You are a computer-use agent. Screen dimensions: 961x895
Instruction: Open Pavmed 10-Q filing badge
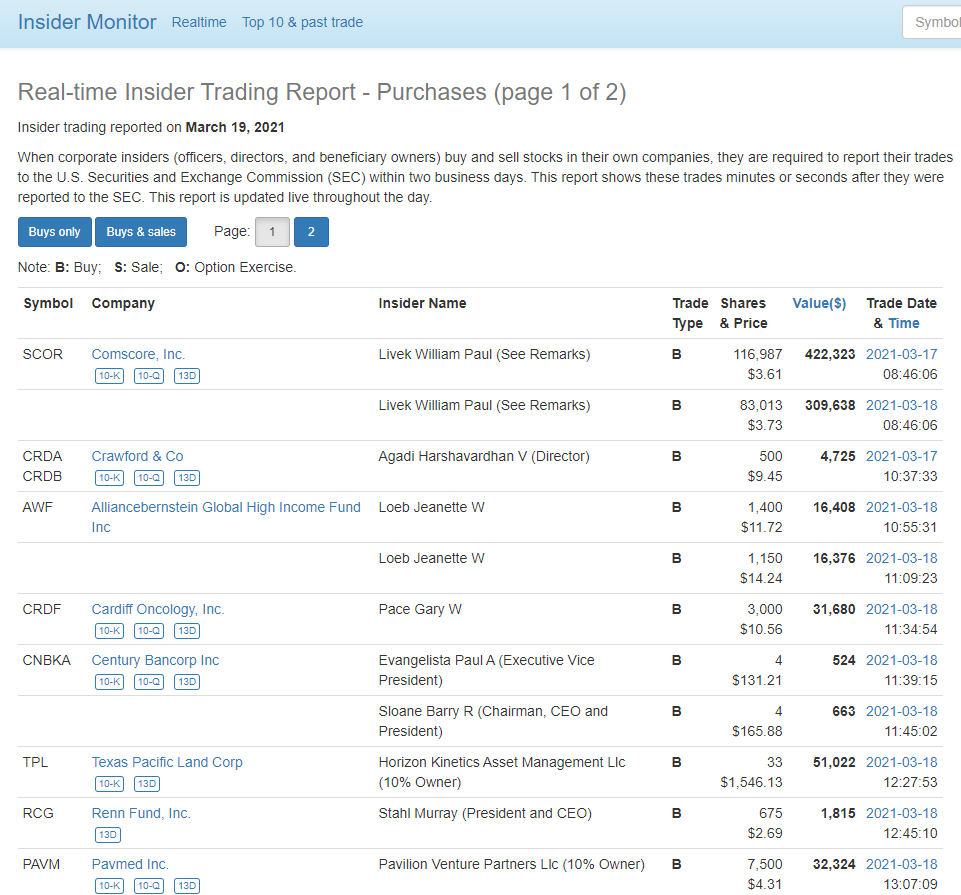(149, 885)
